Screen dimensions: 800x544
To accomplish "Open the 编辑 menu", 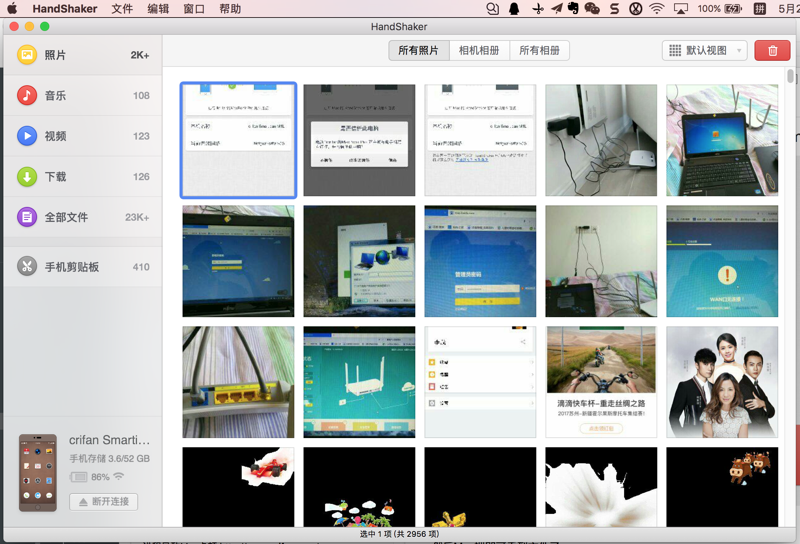I will [x=158, y=9].
